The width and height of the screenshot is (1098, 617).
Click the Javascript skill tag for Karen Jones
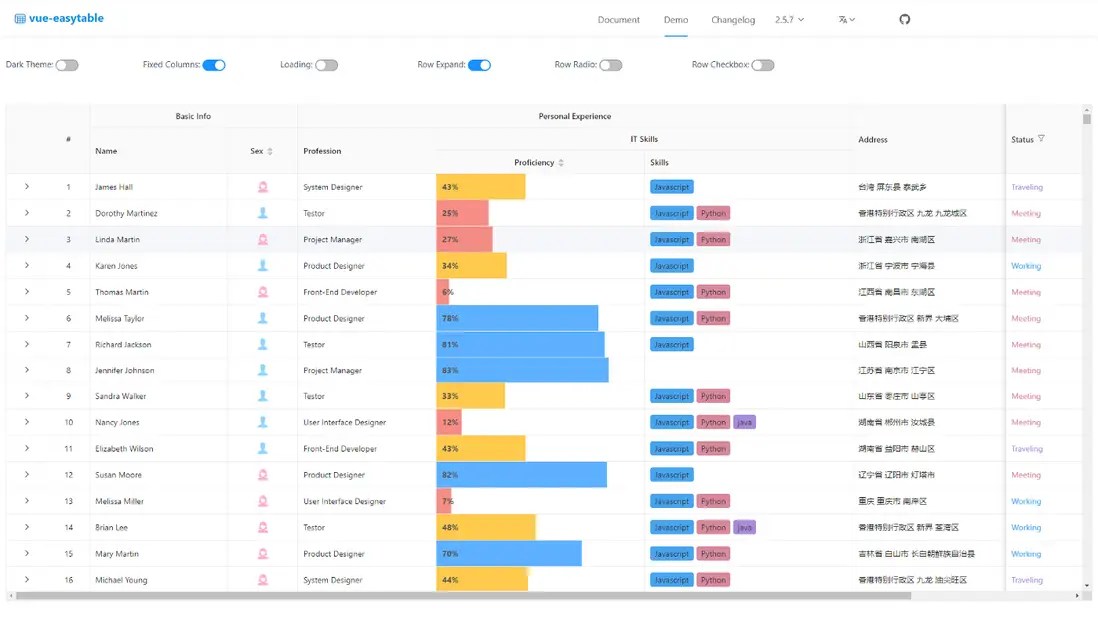[671, 265]
